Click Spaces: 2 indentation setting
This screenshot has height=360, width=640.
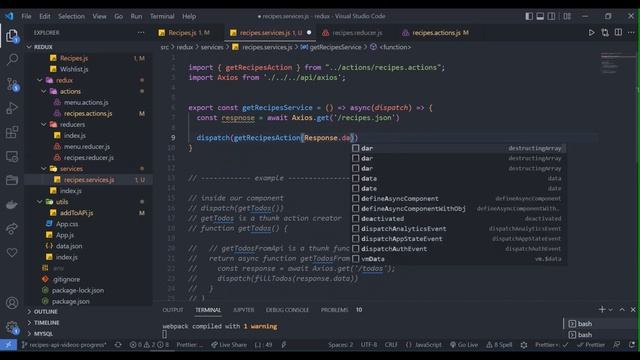(340, 345)
